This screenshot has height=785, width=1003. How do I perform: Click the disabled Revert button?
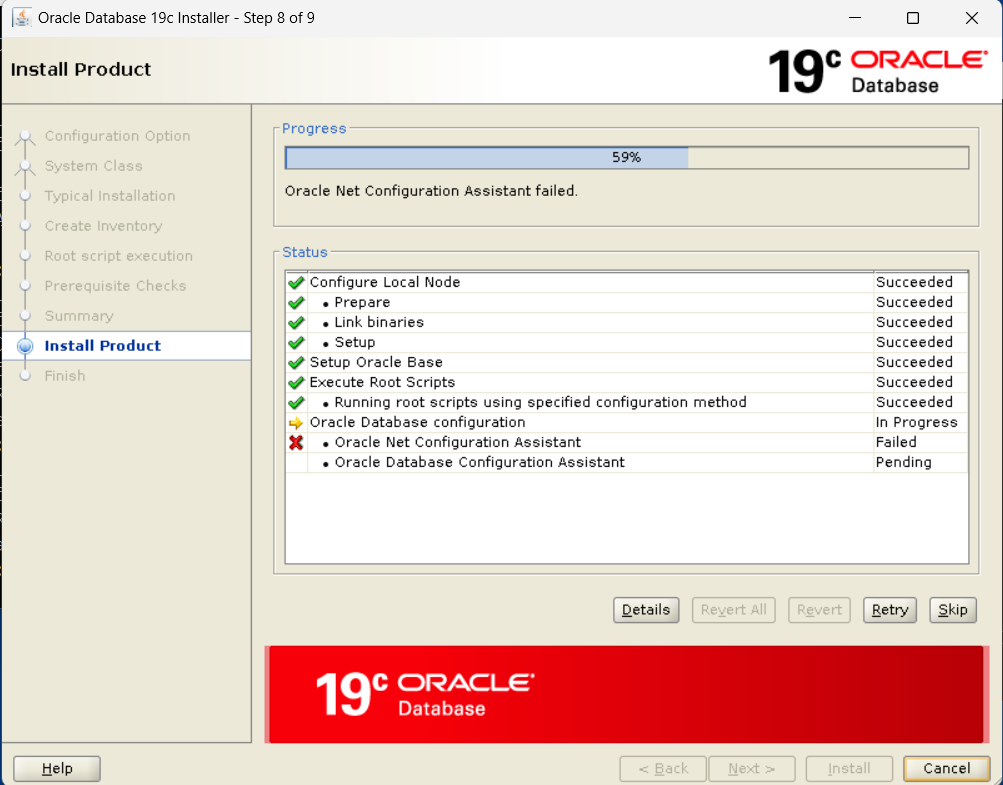pos(819,610)
